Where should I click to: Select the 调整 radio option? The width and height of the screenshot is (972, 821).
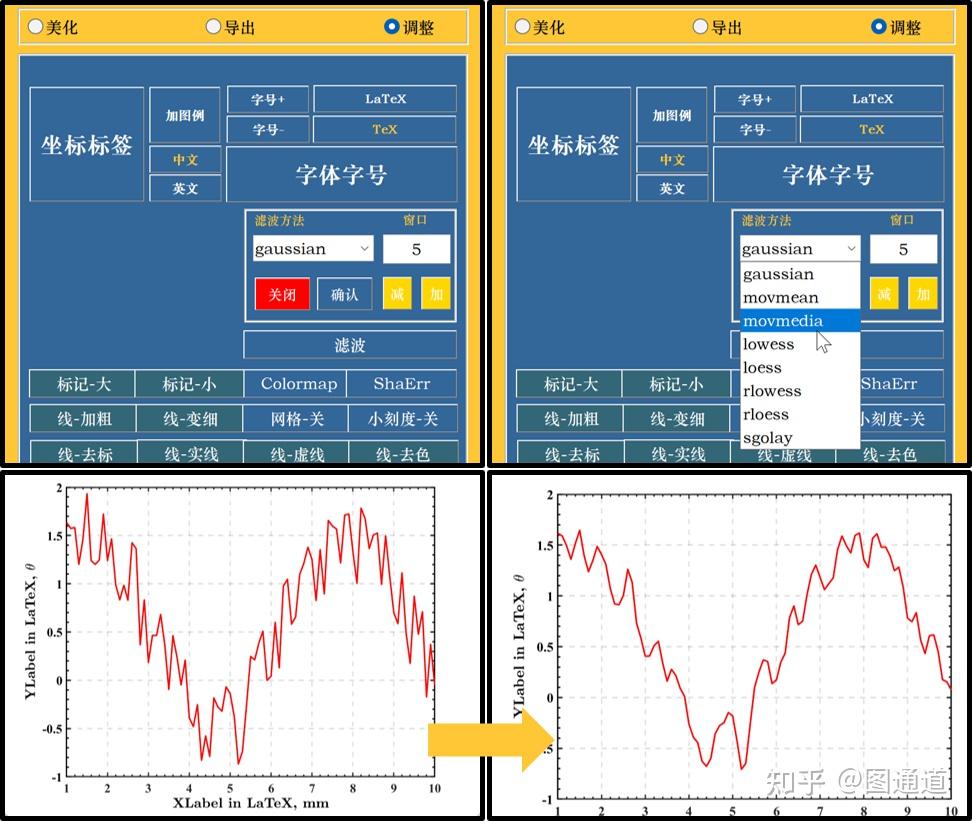(390, 26)
